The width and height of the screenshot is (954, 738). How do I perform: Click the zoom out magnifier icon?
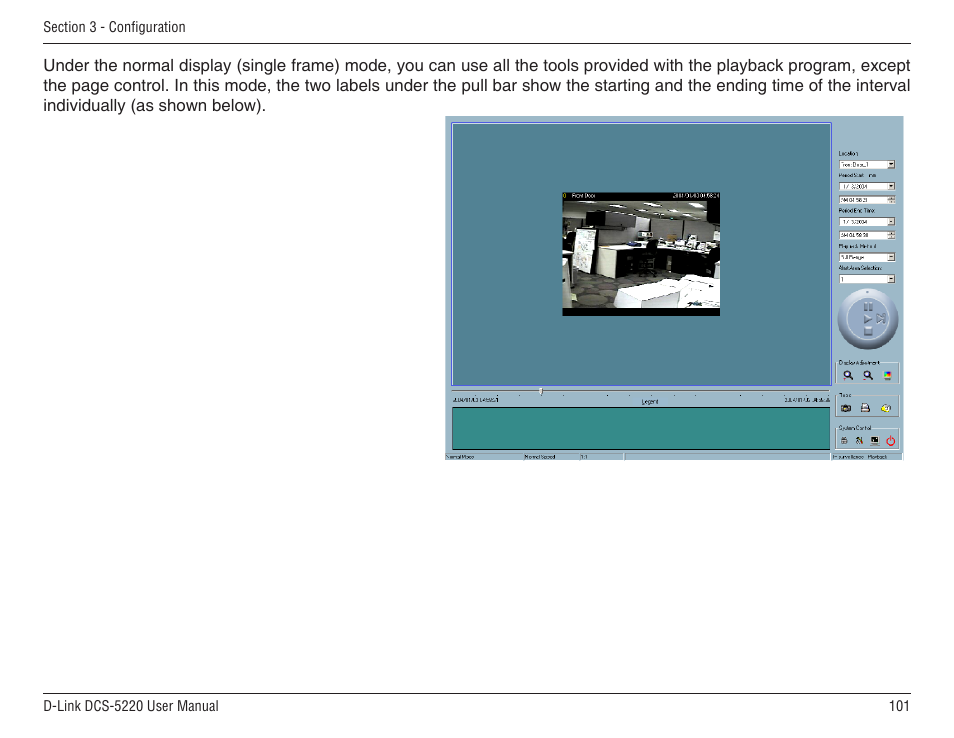click(x=868, y=375)
